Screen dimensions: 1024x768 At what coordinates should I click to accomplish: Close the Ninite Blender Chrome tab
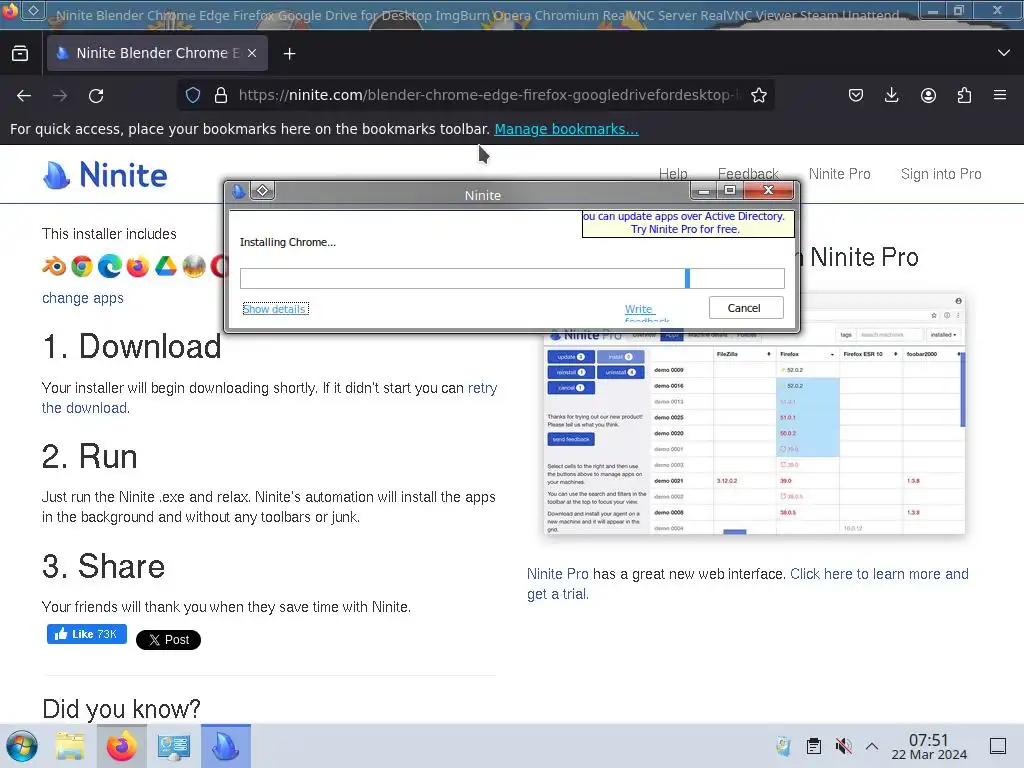252,54
